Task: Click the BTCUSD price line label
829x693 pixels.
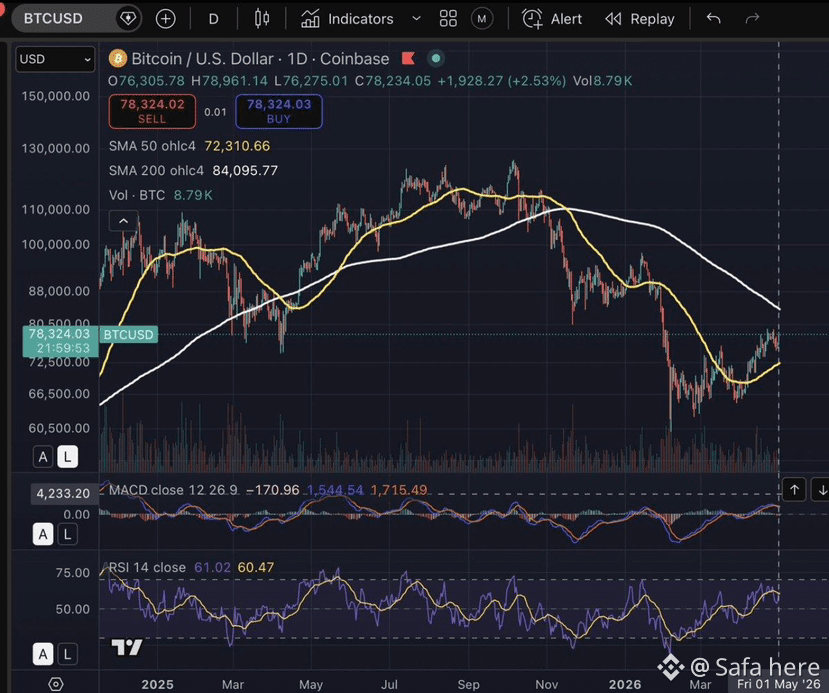Action: tap(128, 335)
